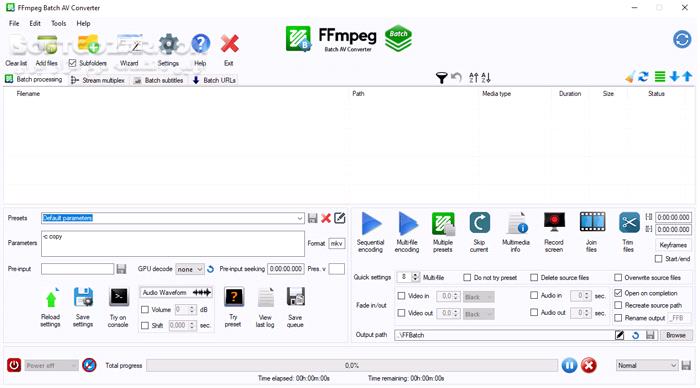Open Trim files scissors tool
The image size is (700, 388).
click(x=629, y=222)
